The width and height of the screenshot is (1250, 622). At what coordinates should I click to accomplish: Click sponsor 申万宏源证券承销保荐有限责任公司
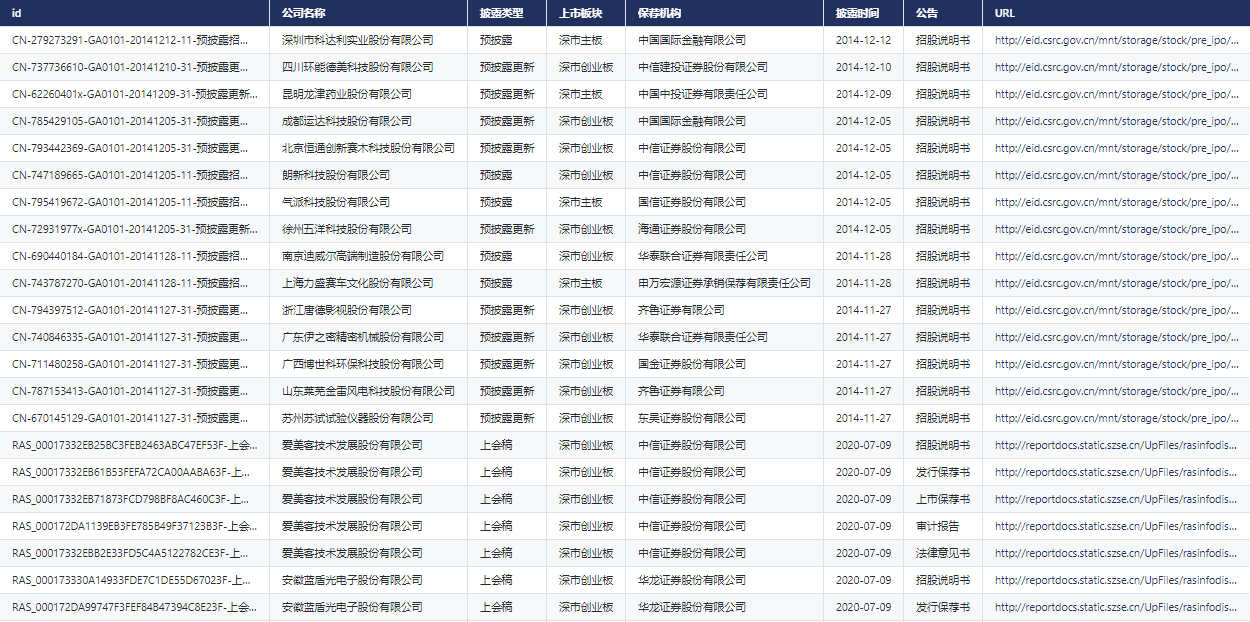click(x=724, y=283)
